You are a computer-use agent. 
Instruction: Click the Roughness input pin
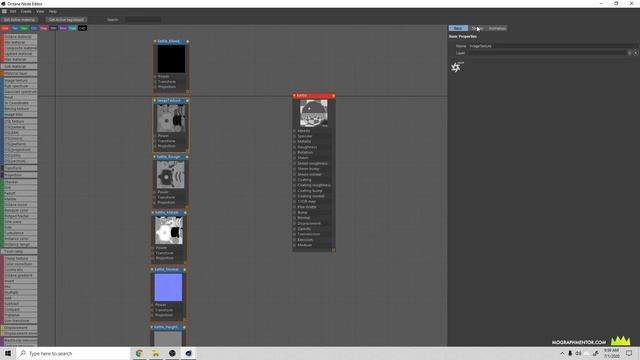(x=294, y=147)
